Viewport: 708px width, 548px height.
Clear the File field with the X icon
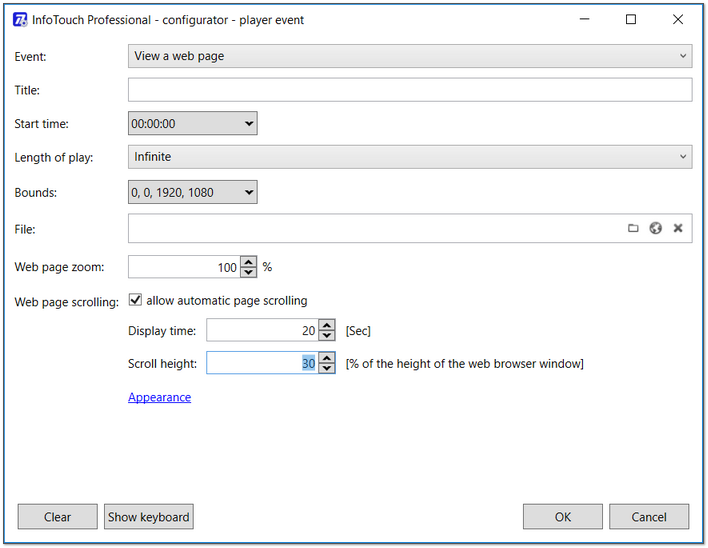click(678, 228)
